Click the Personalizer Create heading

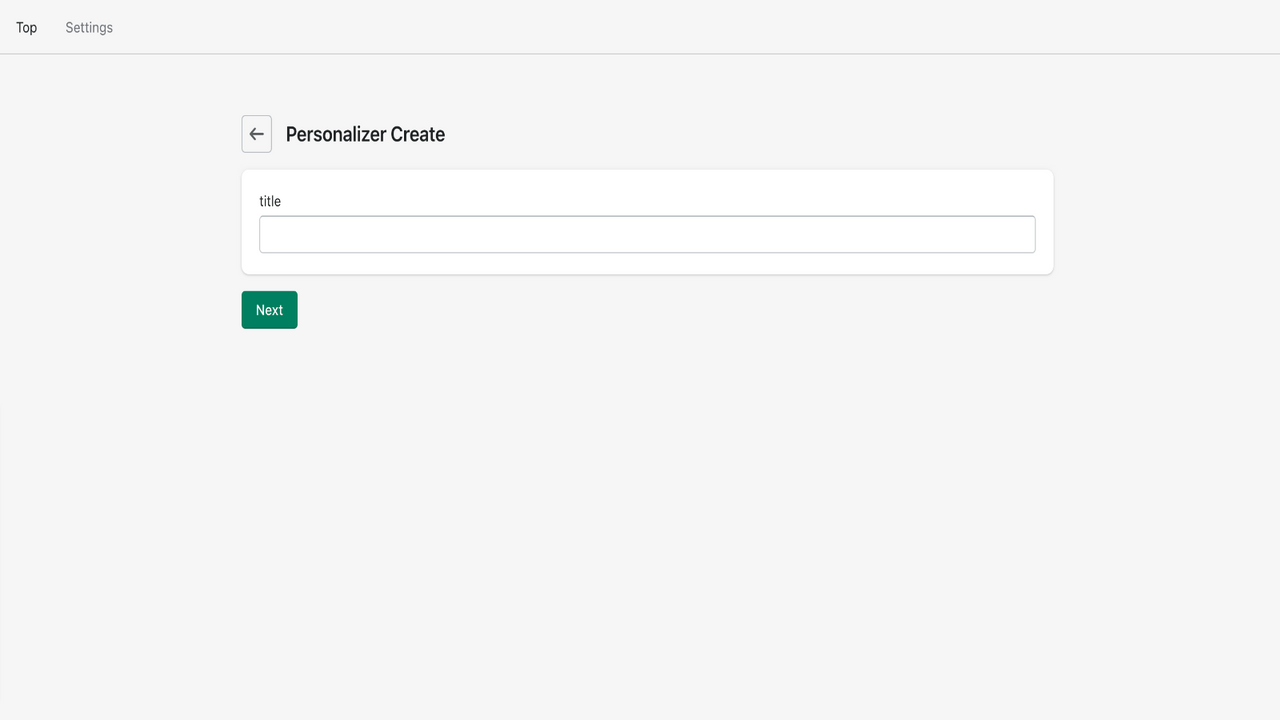click(365, 134)
